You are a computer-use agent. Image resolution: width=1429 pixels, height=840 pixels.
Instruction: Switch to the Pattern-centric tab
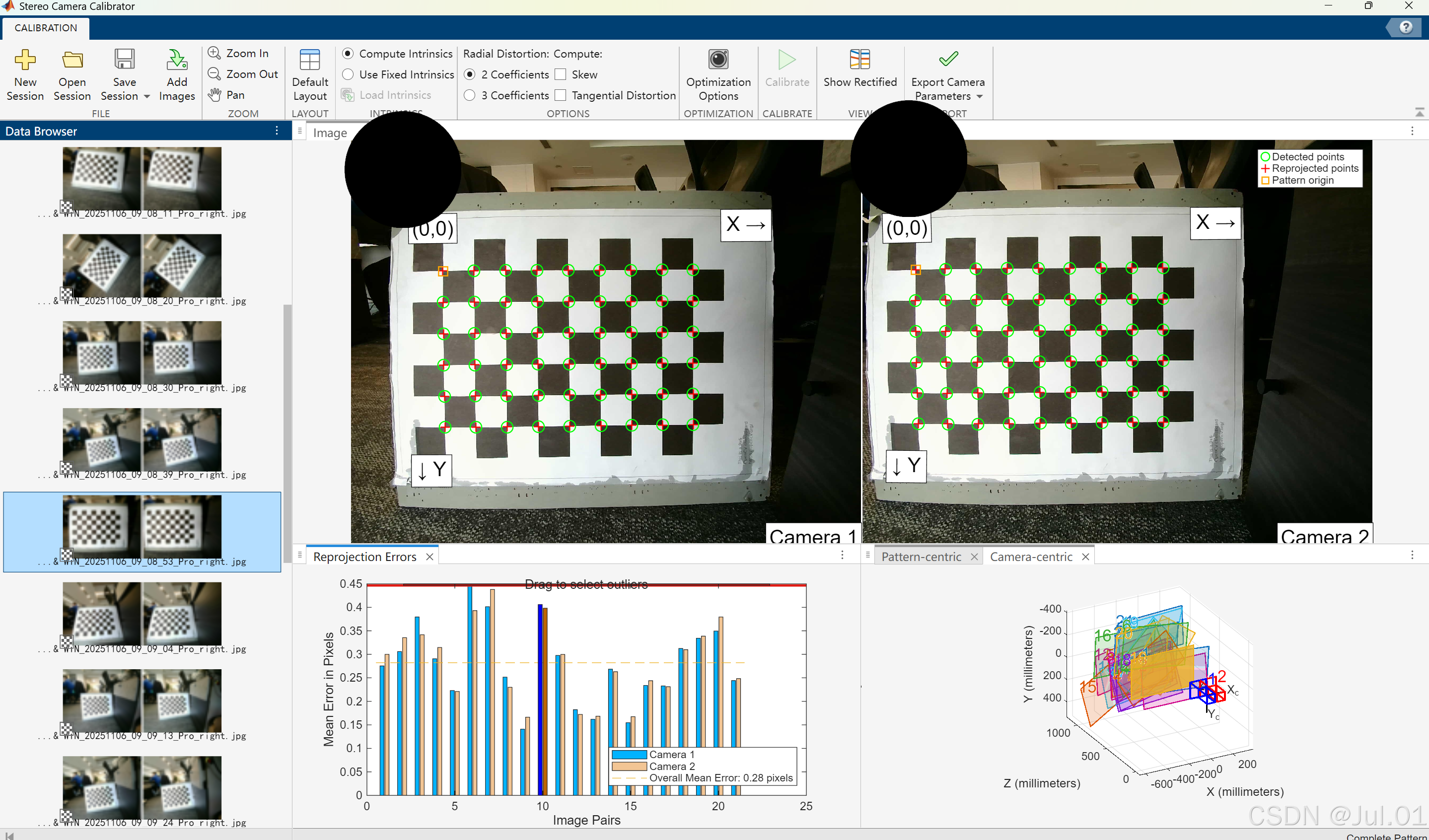pyautogui.click(x=921, y=557)
